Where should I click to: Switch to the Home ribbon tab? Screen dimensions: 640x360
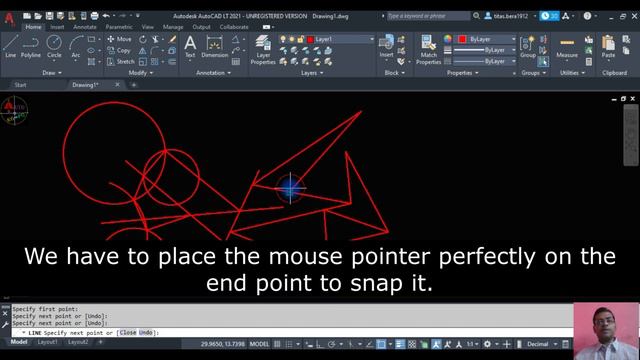pos(33,27)
